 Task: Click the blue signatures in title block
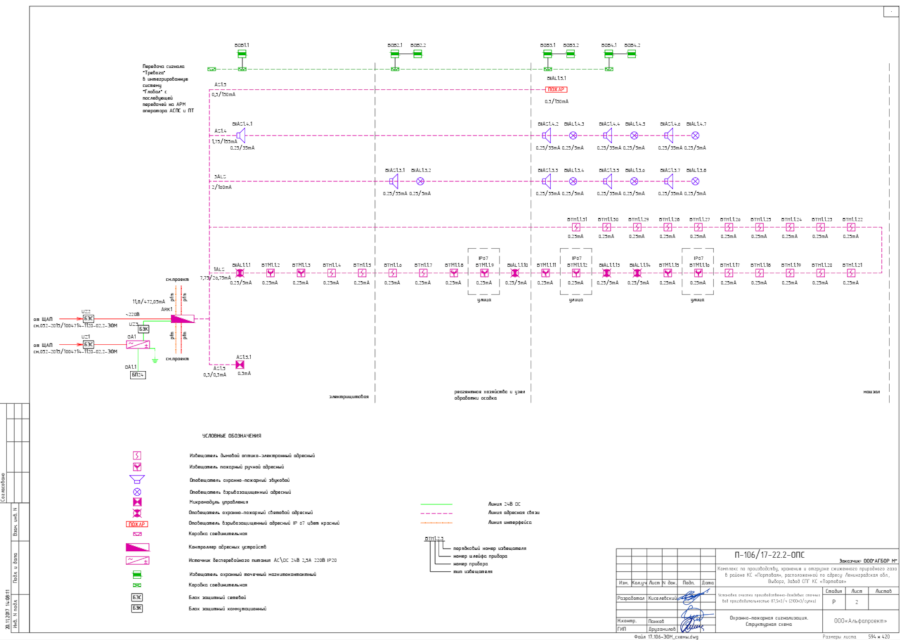pyautogui.click(x=694, y=610)
